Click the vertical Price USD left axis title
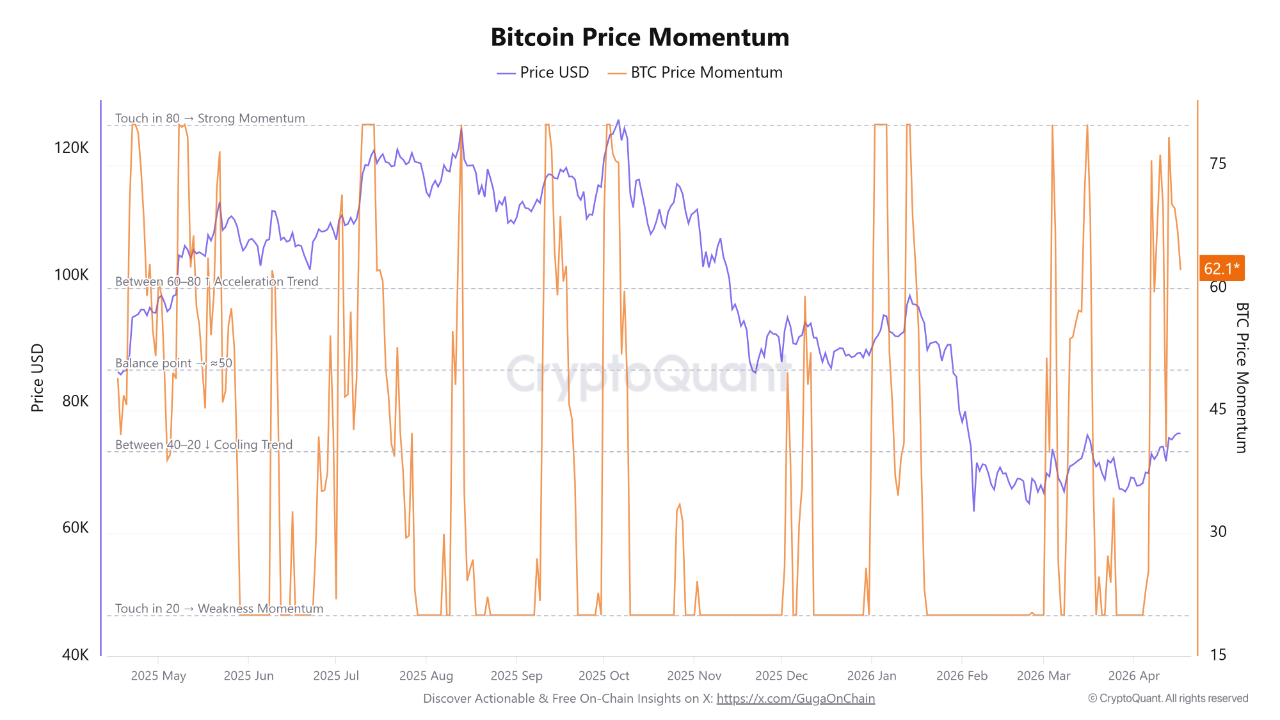This screenshot has height=720, width=1280. (38, 378)
